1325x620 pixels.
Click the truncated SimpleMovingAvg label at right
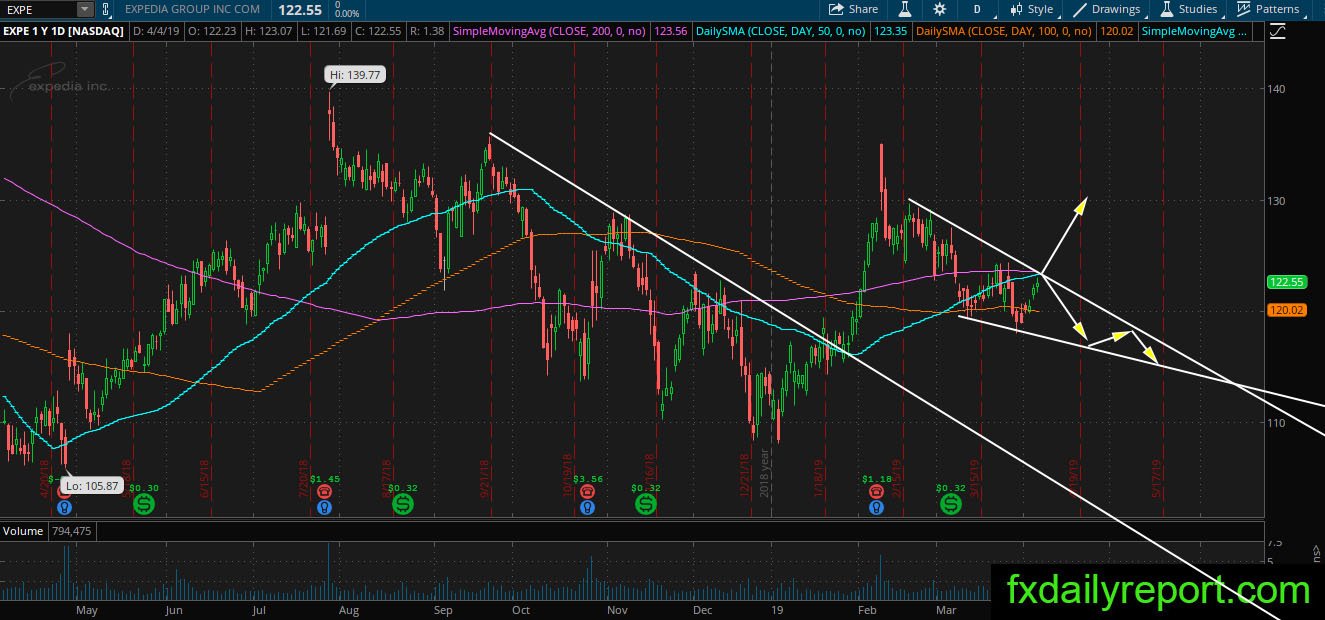[x=1194, y=32]
